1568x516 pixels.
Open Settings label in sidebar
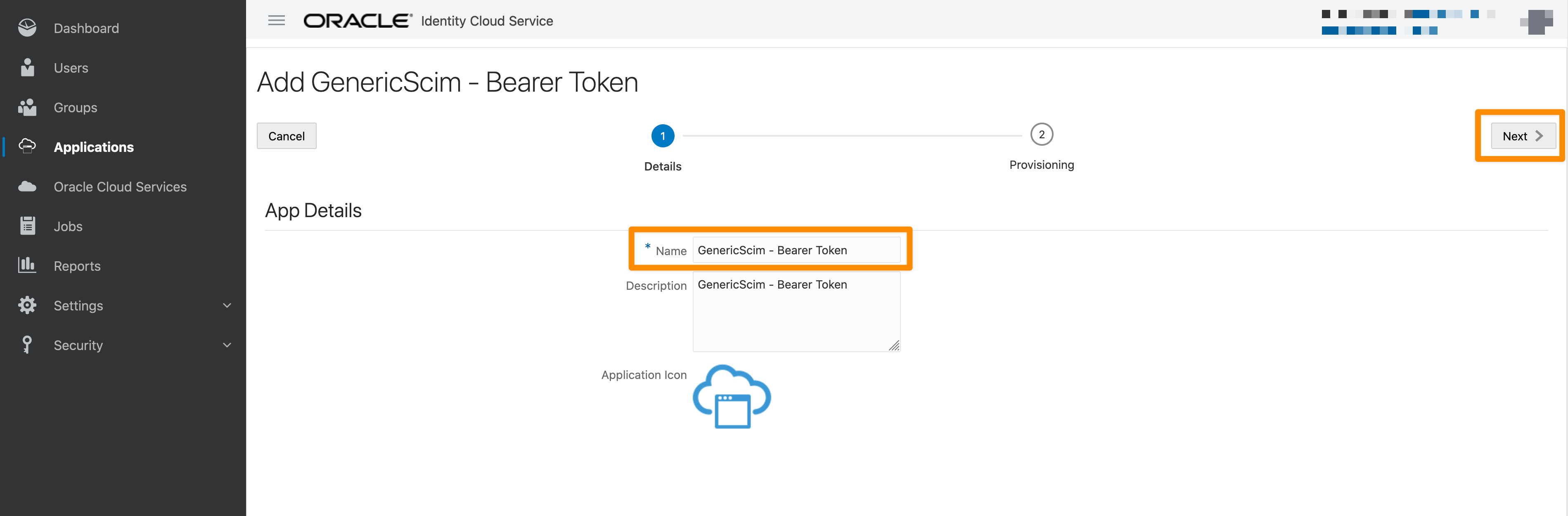(x=78, y=305)
